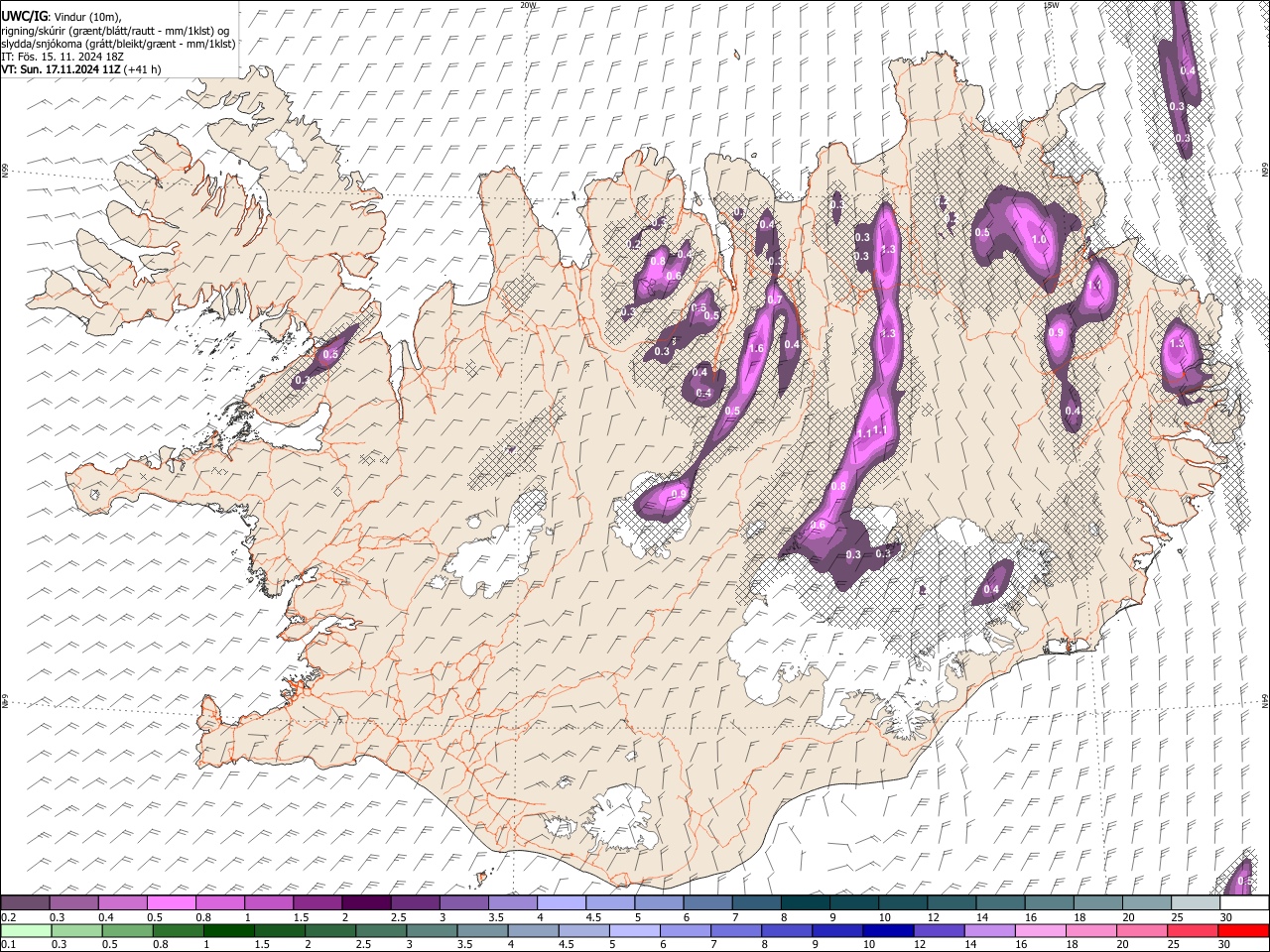1270x952 pixels.
Task: Select the upper legend swatch labeled 4
Action: [561, 902]
